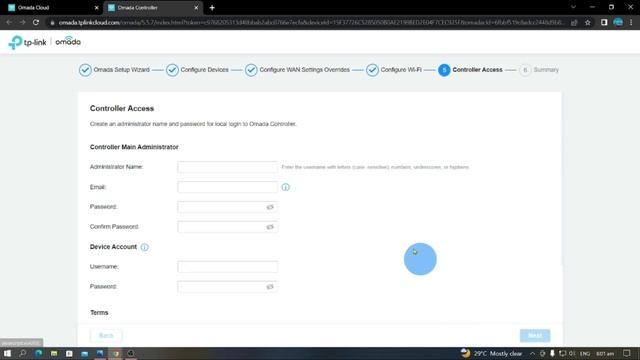Open the Configure Wi-Fi step
This screenshot has height=360, width=640.
click(x=393, y=70)
